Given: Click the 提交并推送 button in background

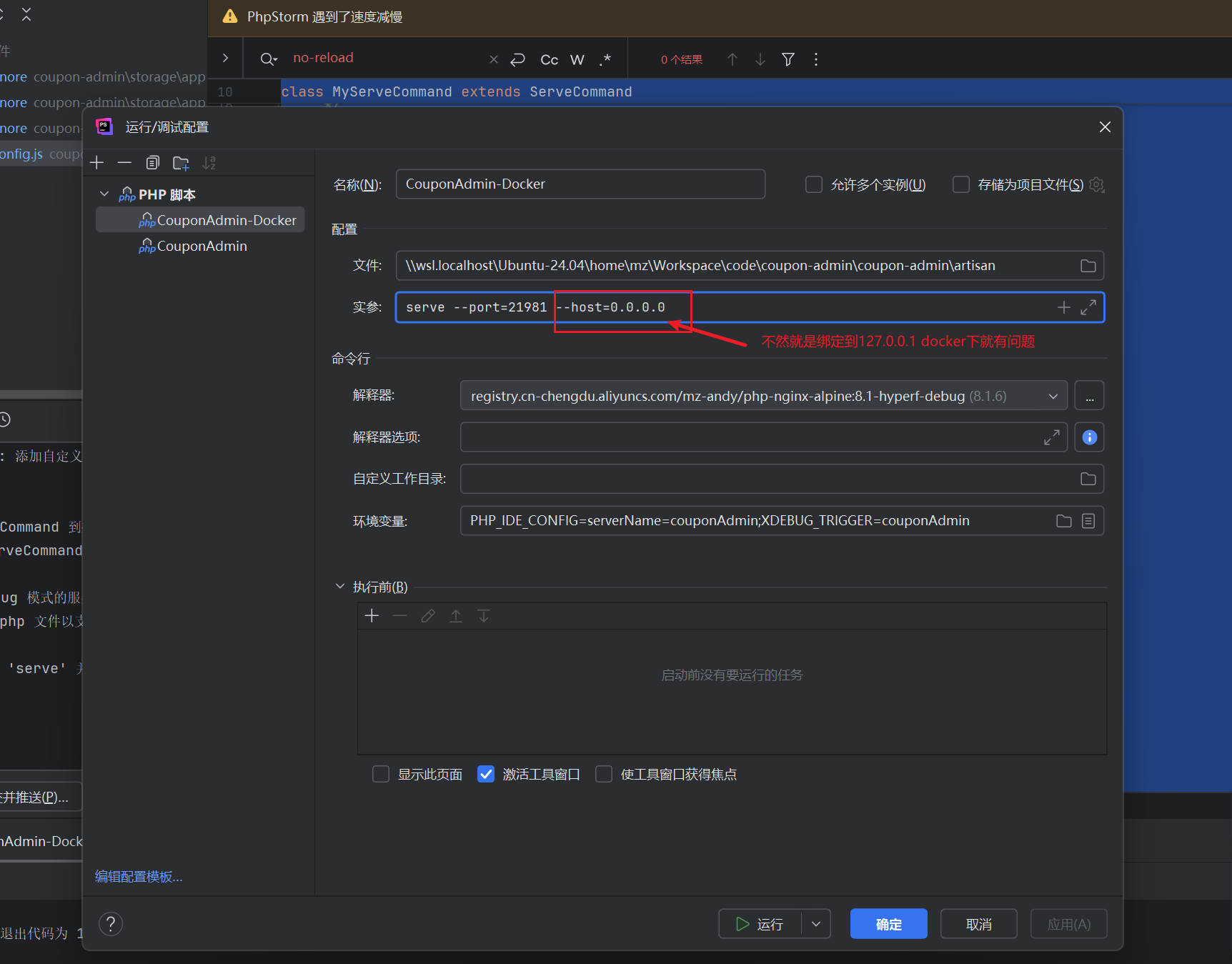Looking at the screenshot, I should click(39, 797).
